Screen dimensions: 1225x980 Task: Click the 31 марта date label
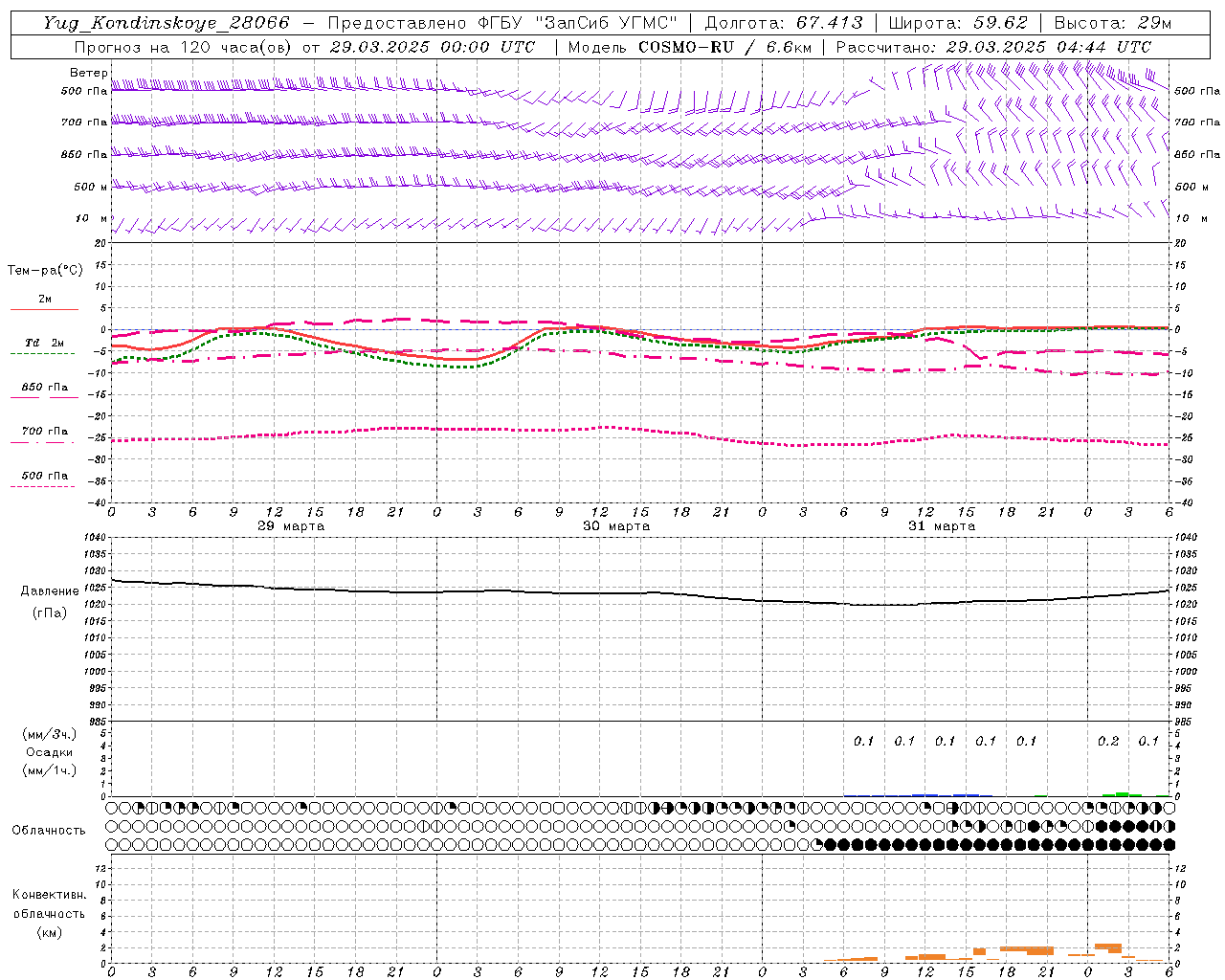click(x=942, y=526)
